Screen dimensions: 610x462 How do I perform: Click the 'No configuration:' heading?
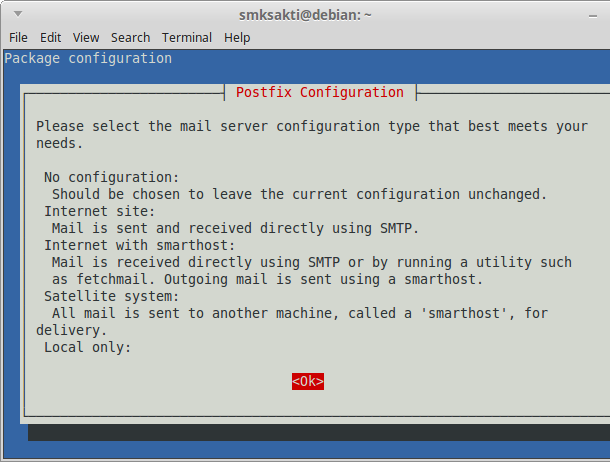[x=112, y=177]
